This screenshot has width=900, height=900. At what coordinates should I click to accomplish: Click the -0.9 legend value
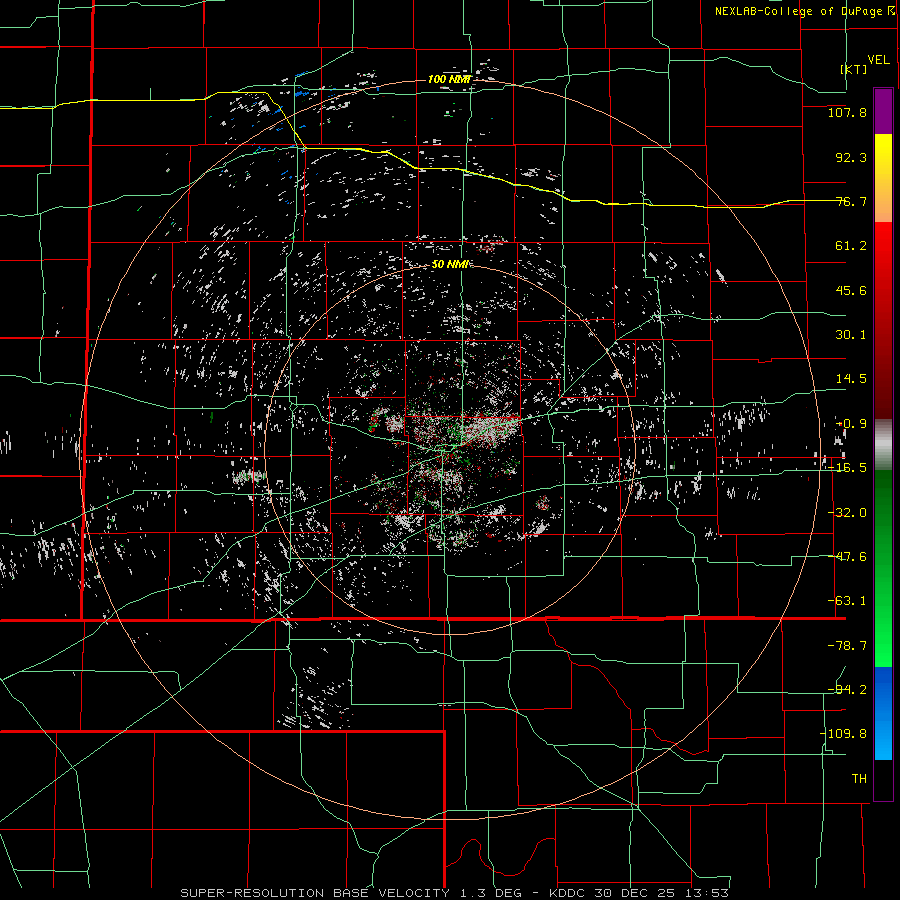pyautogui.click(x=851, y=424)
